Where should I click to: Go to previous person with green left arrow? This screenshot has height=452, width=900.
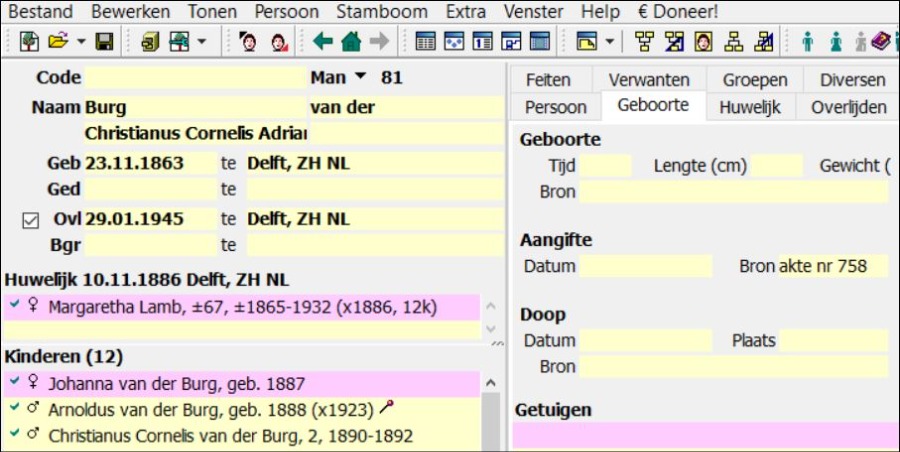click(x=322, y=42)
